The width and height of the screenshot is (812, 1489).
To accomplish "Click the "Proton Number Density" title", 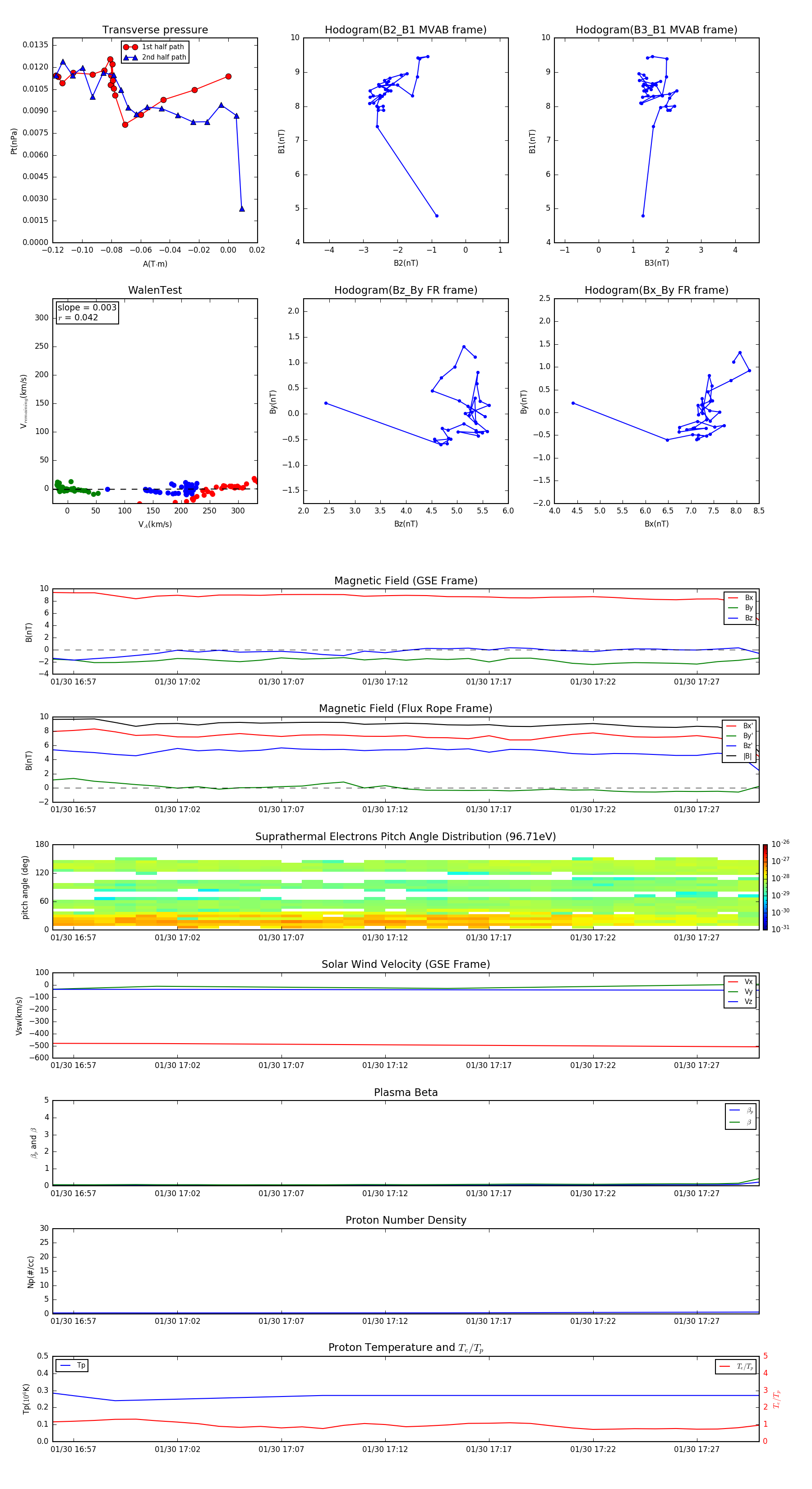I will [405, 1220].
